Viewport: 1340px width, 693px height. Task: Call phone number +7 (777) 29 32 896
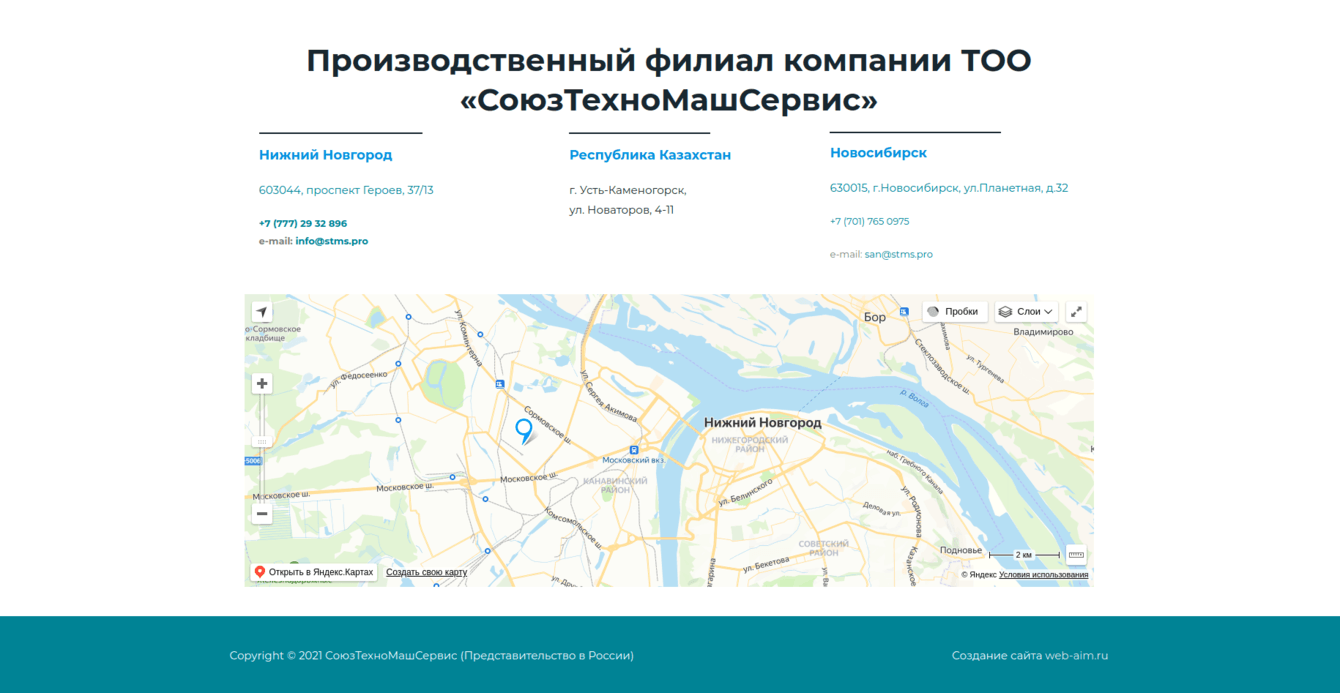tap(303, 223)
